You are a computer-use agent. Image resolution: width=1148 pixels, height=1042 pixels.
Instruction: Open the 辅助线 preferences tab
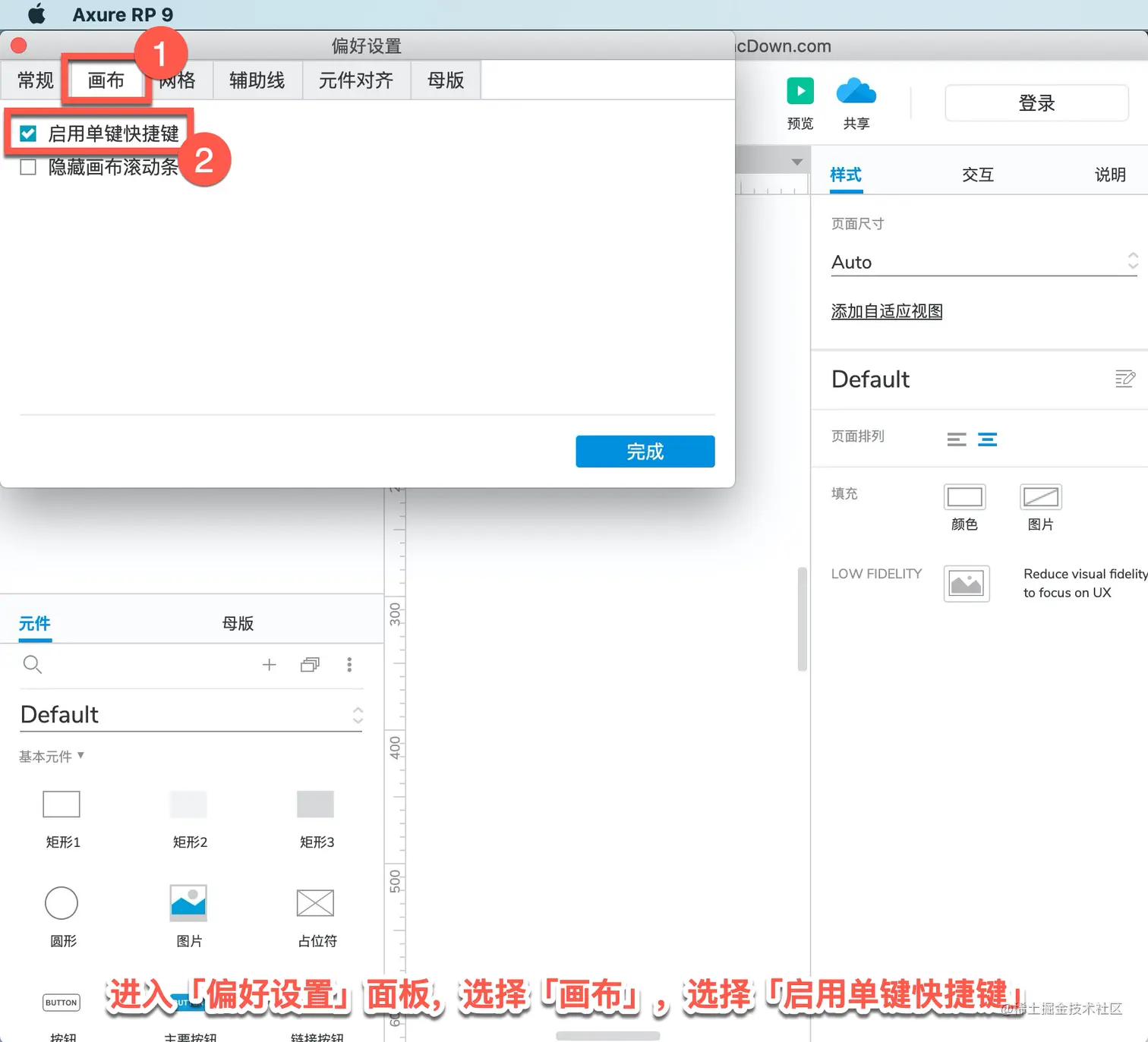[257, 80]
